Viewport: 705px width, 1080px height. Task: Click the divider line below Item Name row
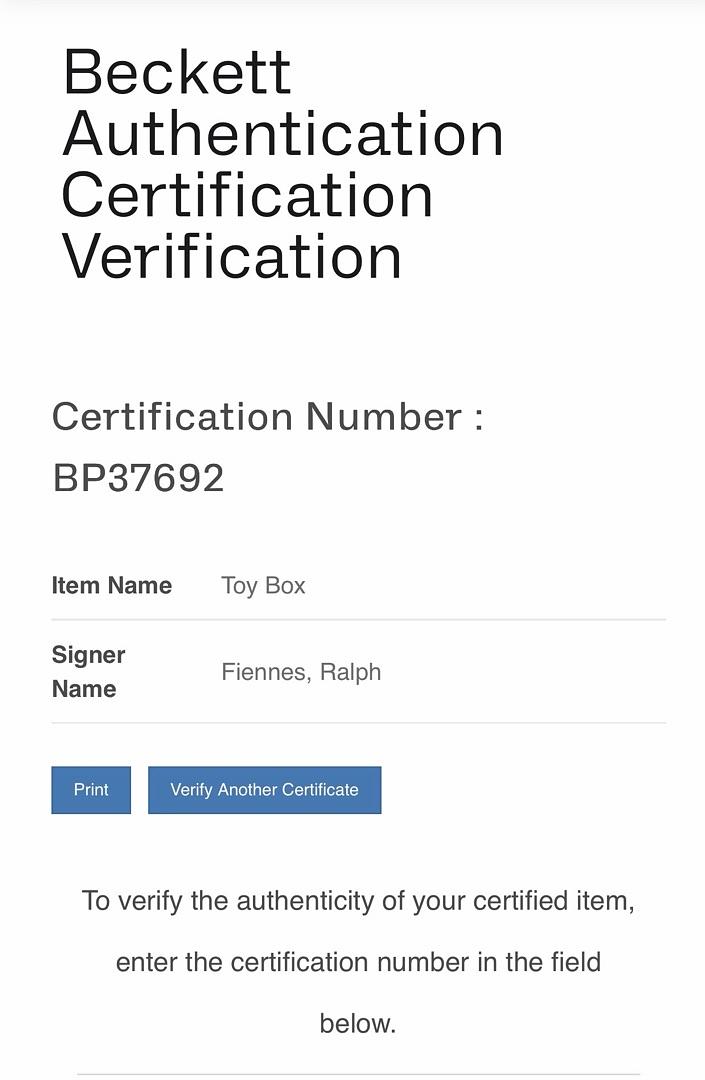(358, 620)
